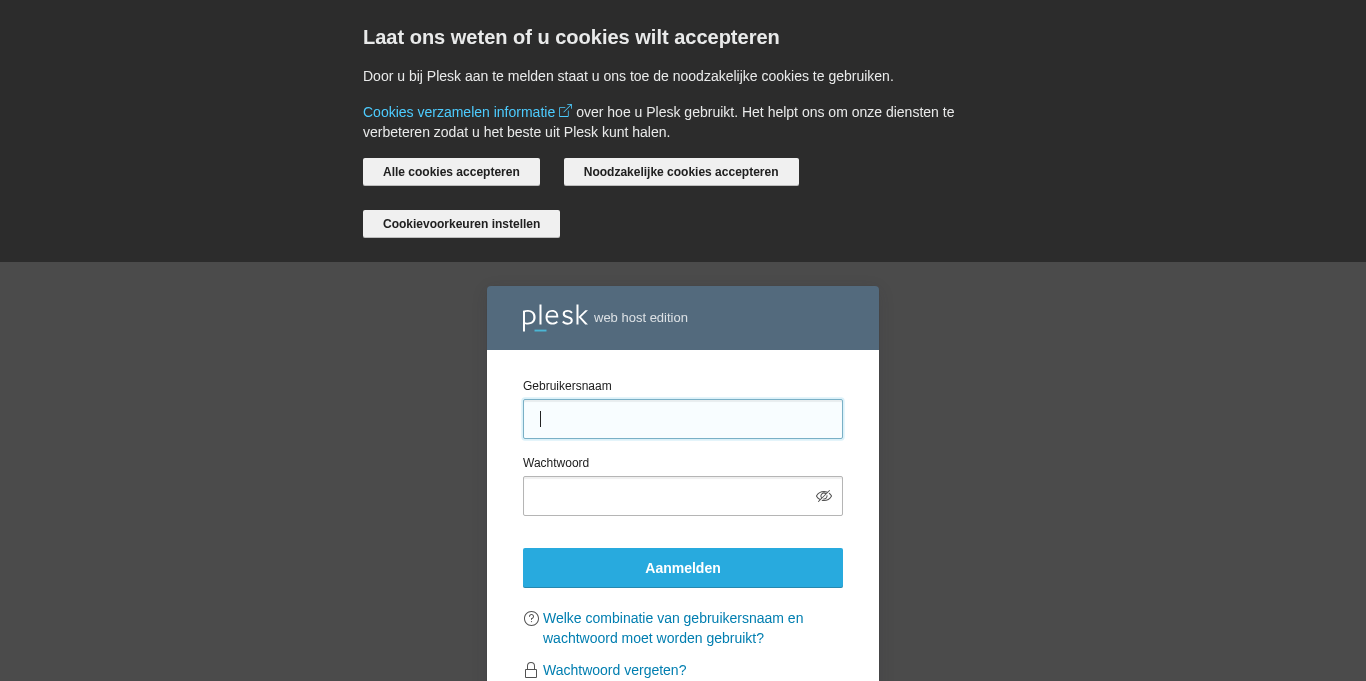This screenshot has height=681, width=1366.
Task: Open Cookievoorkeuren instellen
Action: click(461, 224)
